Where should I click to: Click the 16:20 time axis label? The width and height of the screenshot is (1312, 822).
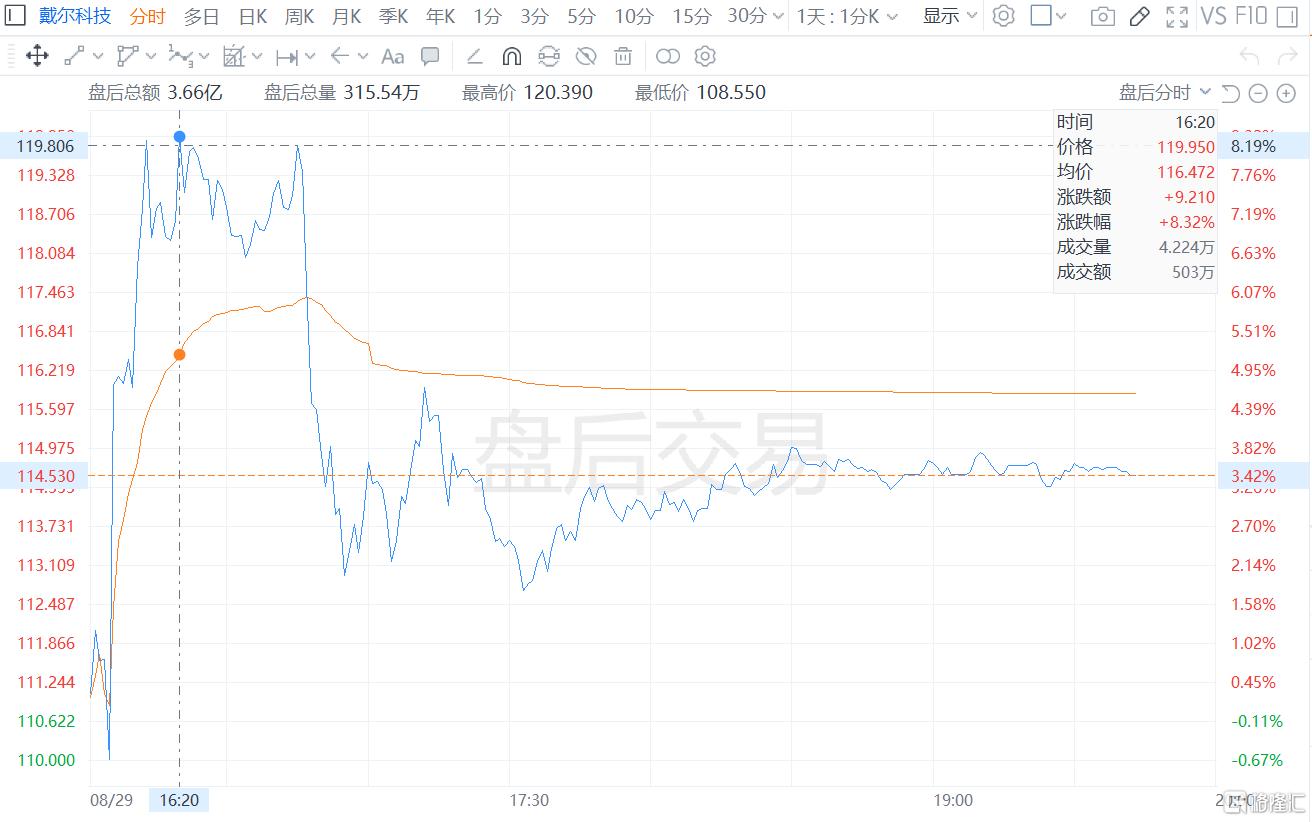tap(179, 800)
